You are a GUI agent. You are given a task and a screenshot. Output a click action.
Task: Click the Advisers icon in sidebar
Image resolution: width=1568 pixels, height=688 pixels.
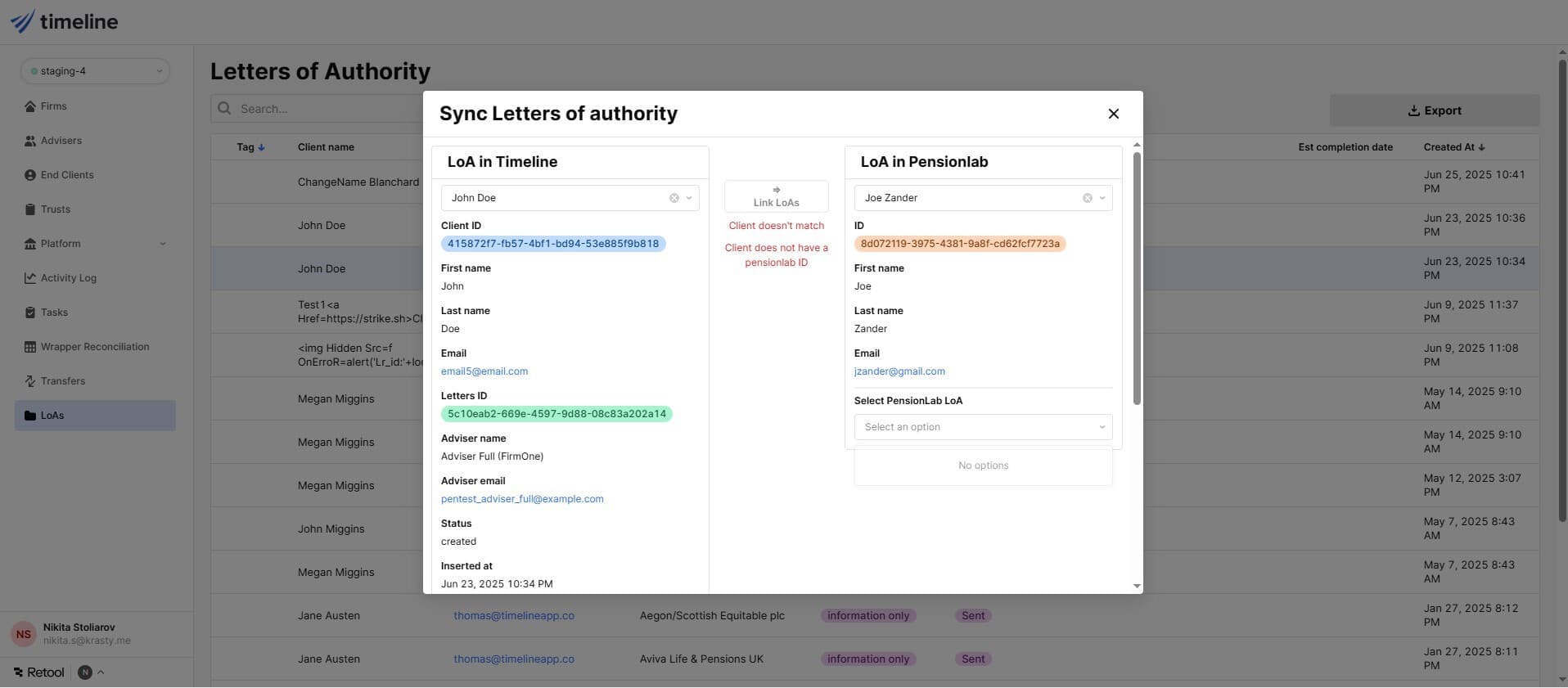pyautogui.click(x=30, y=141)
